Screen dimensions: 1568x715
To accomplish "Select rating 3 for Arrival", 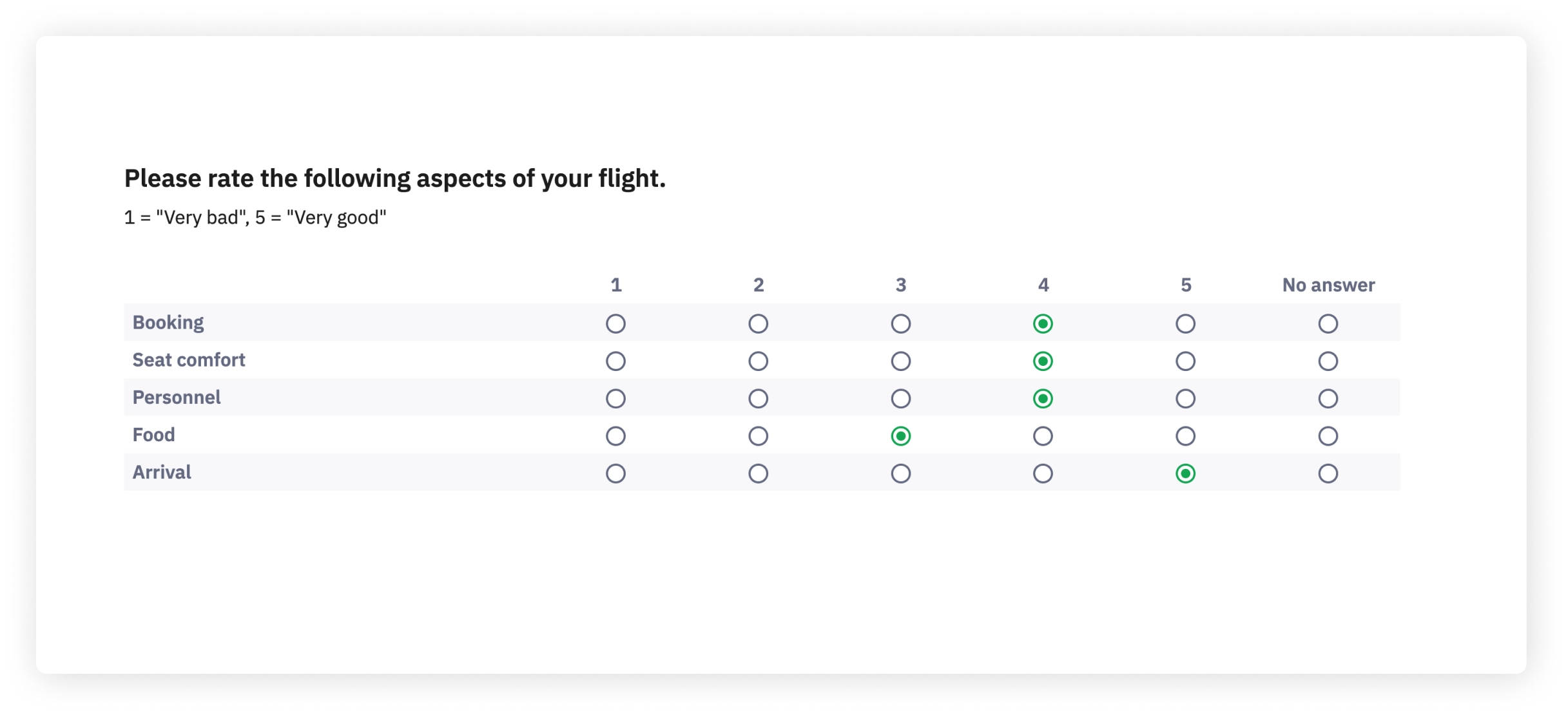I will [x=901, y=473].
